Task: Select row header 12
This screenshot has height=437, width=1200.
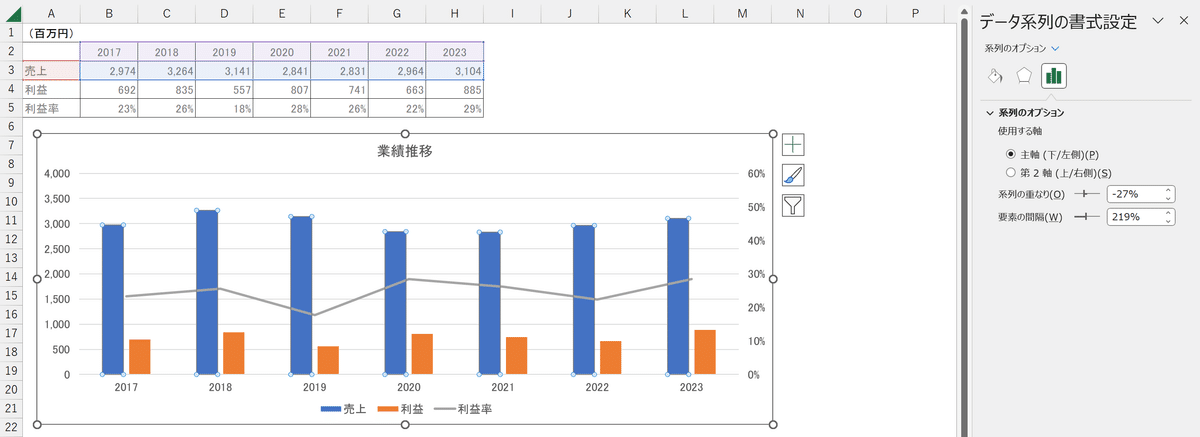Action: click(x=10, y=239)
